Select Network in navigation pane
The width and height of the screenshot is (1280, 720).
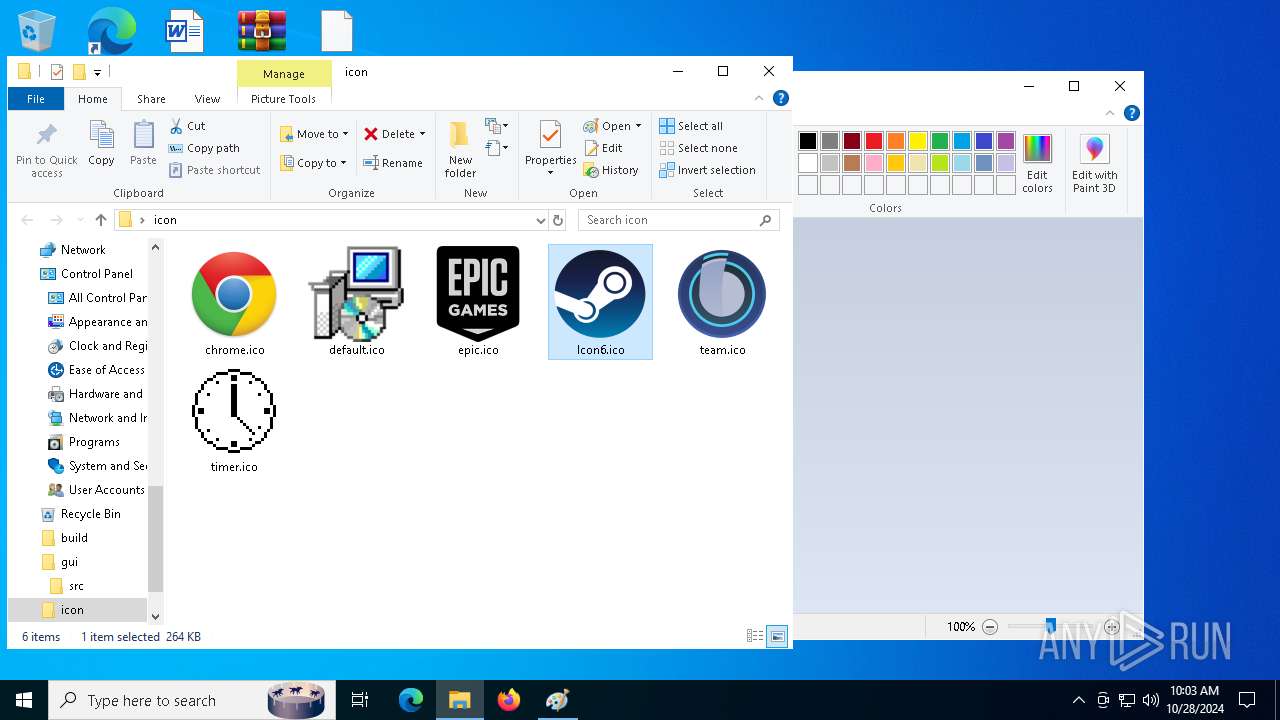(x=83, y=250)
